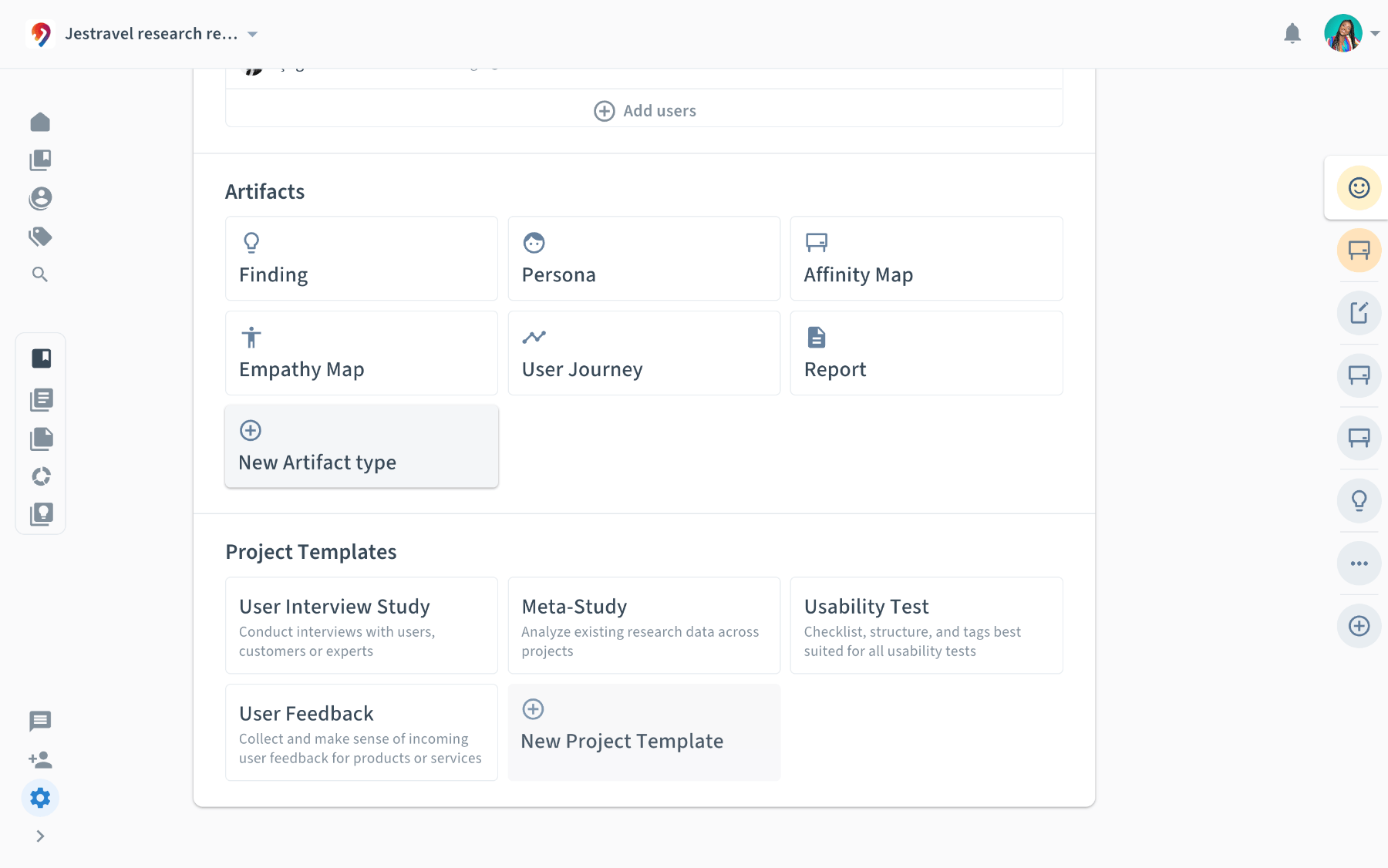Open the tags icon in sidebar
Screen dimensions: 1388x868
pos(40,237)
